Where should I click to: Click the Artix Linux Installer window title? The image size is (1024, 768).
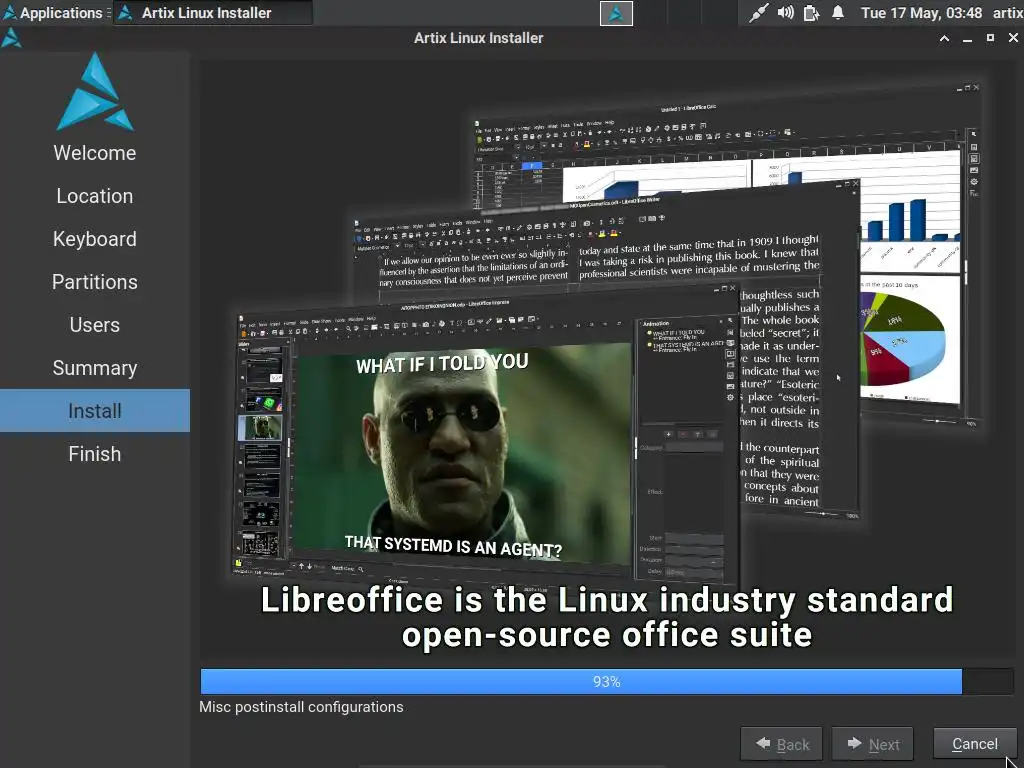pos(479,38)
